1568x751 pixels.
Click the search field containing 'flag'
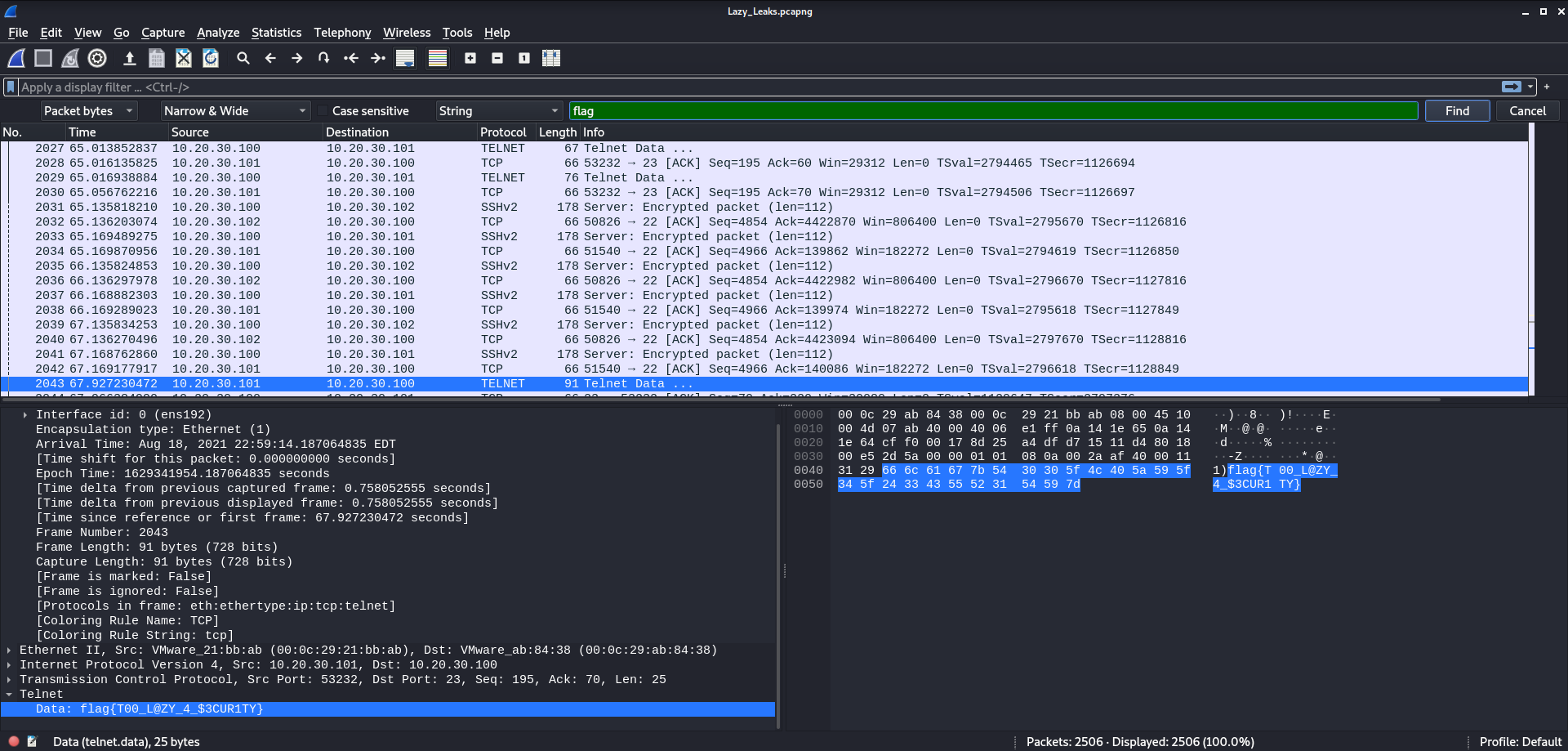pos(993,111)
